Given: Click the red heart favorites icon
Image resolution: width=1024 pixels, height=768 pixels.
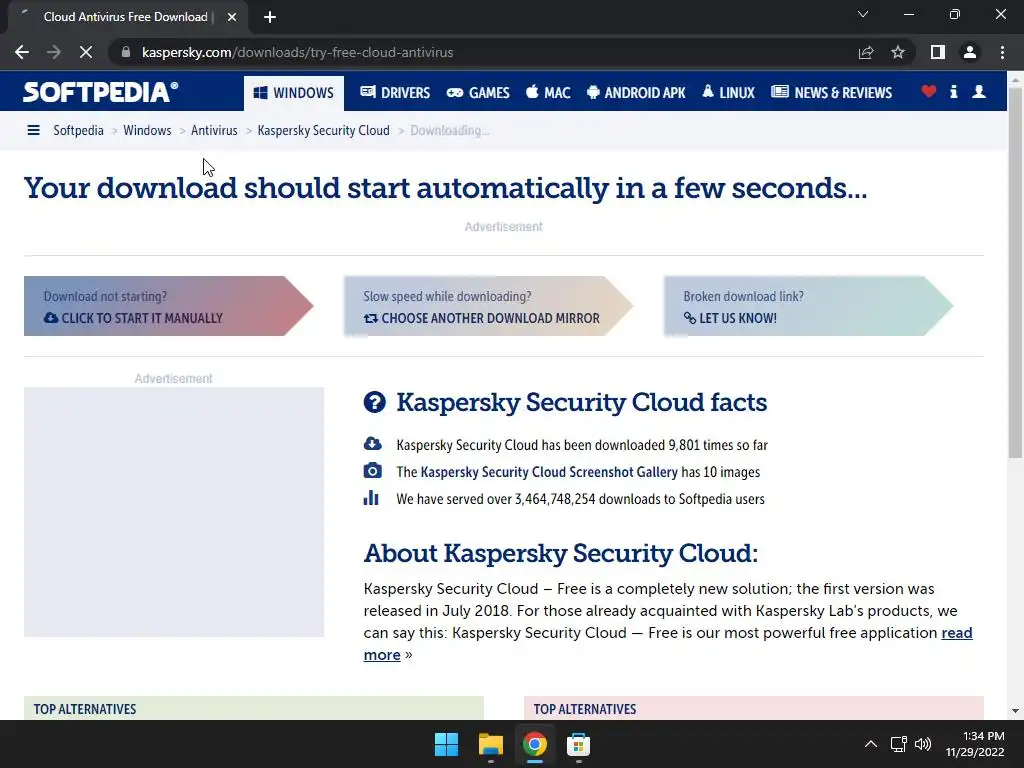Looking at the screenshot, I should click(929, 91).
